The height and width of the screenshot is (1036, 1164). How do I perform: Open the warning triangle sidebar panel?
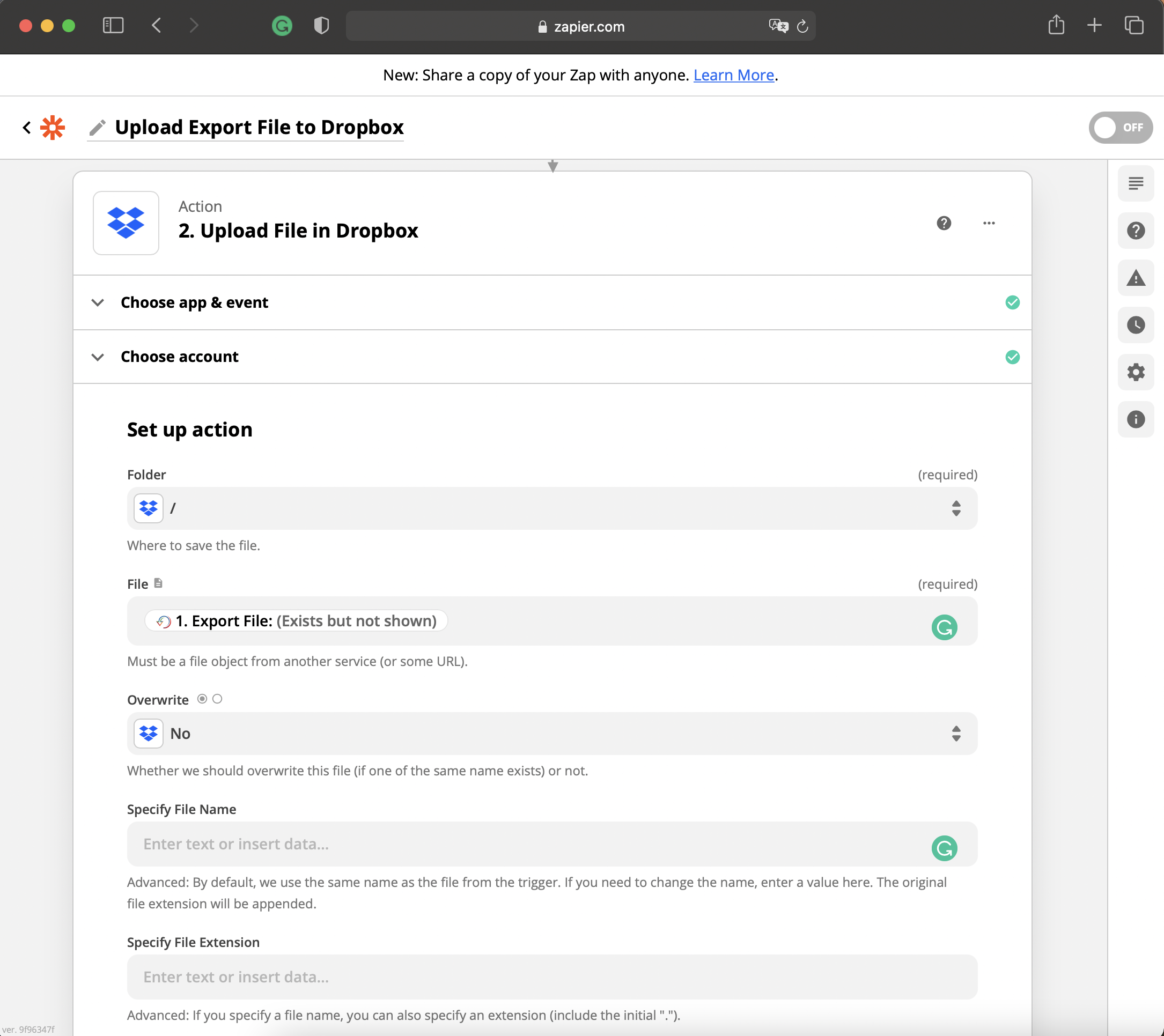click(x=1136, y=278)
